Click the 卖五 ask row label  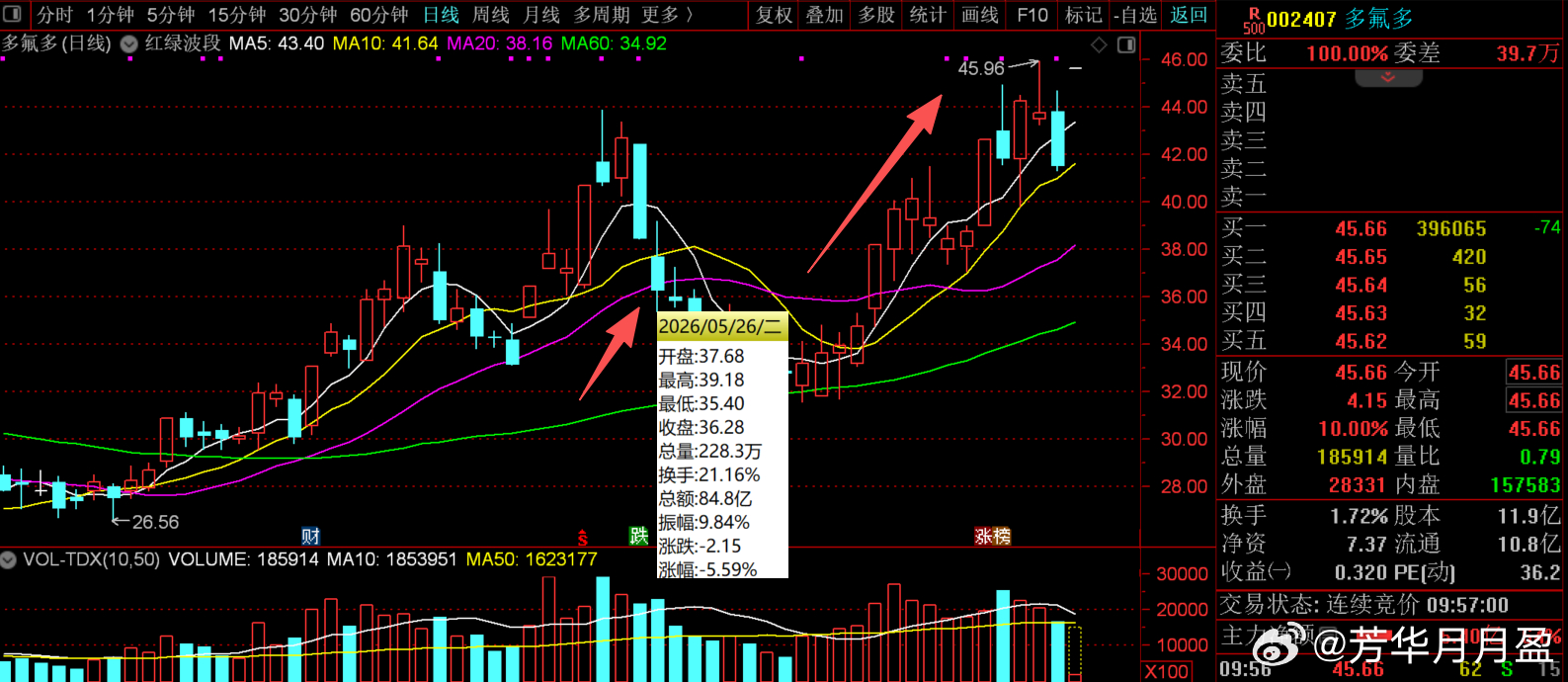[x=1243, y=84]
